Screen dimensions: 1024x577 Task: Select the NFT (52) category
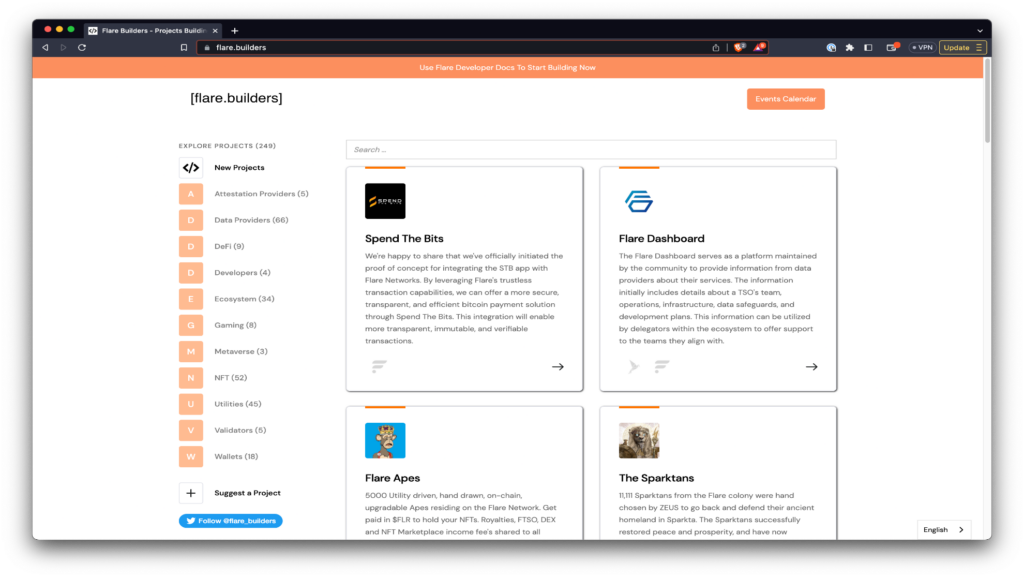[x=230, y=378]
